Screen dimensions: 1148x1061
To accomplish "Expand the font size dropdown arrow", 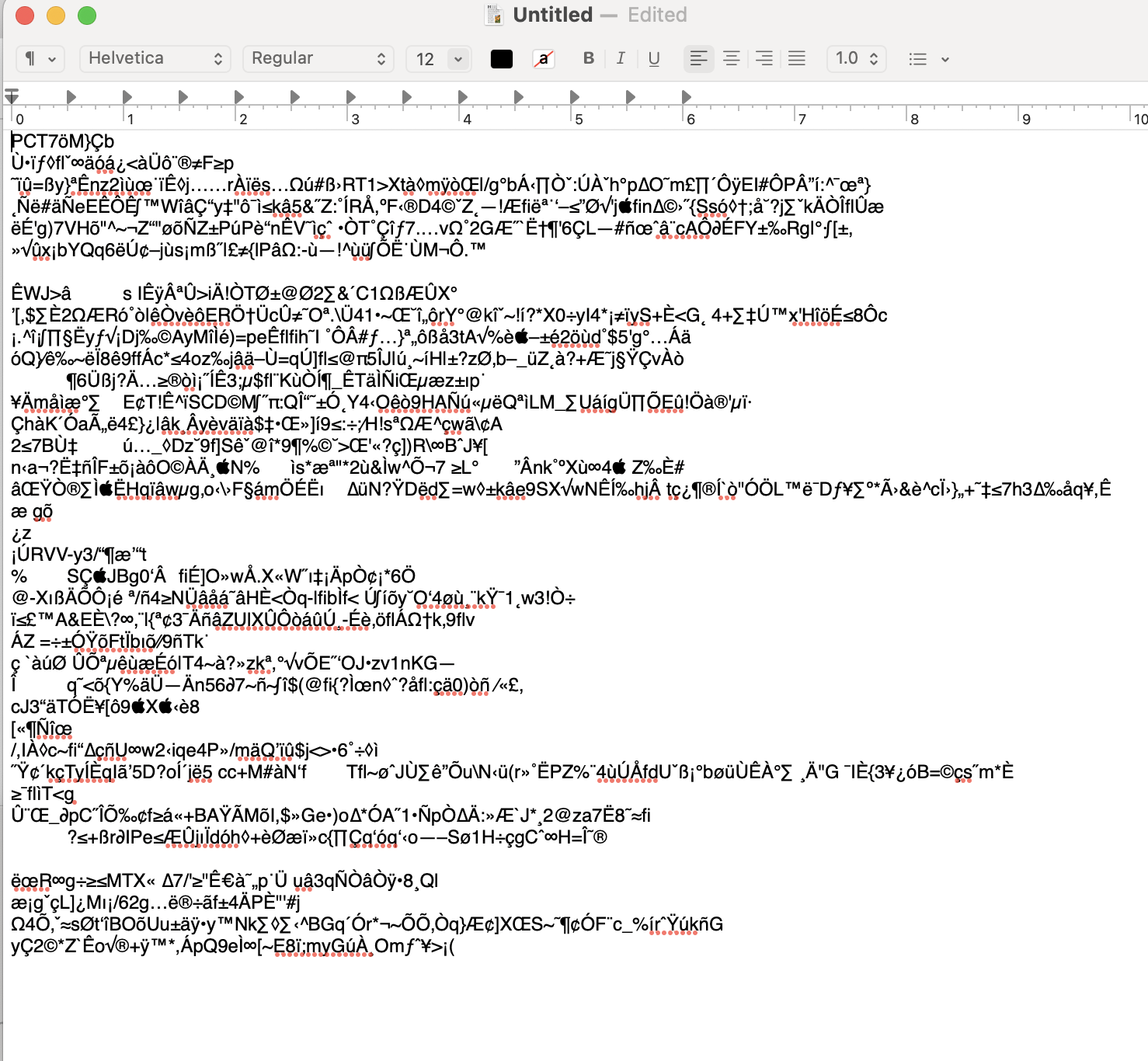I will 458,59.
